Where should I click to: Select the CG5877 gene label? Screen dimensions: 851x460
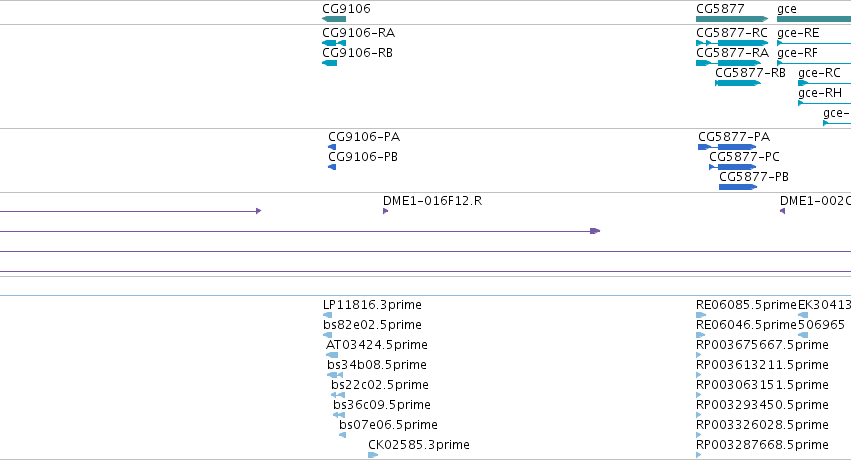[720, 9]
